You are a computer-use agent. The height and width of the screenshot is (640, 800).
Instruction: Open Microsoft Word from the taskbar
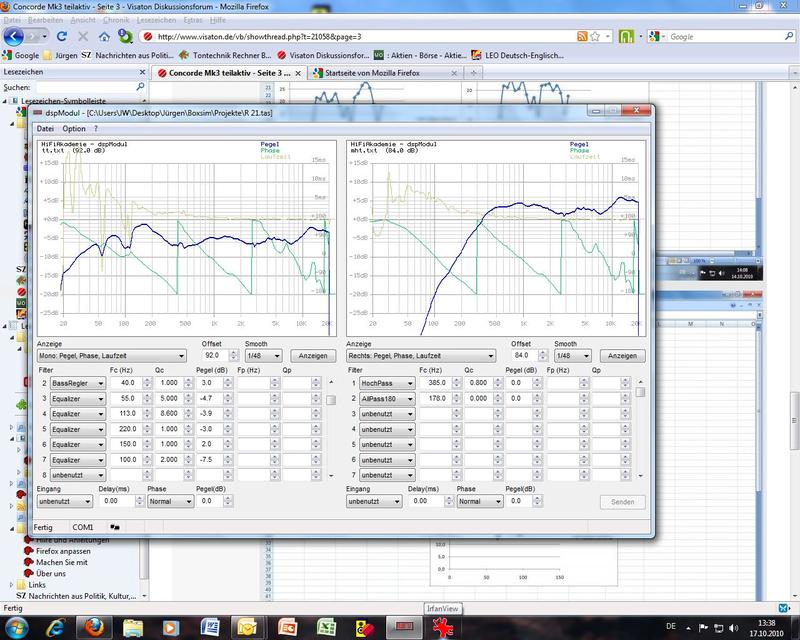point(211,626)
